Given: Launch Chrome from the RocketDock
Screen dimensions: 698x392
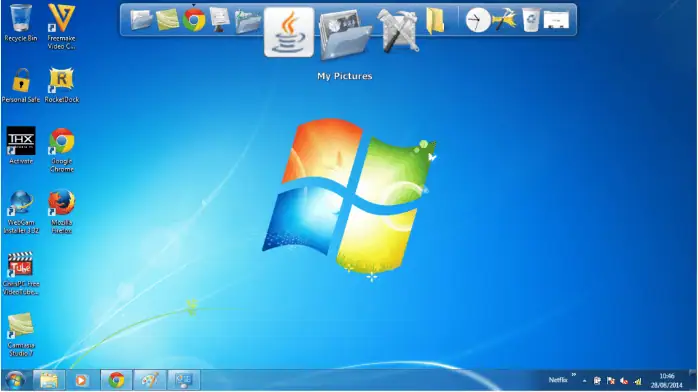Looking at the screenshot, I should point(194,20).
